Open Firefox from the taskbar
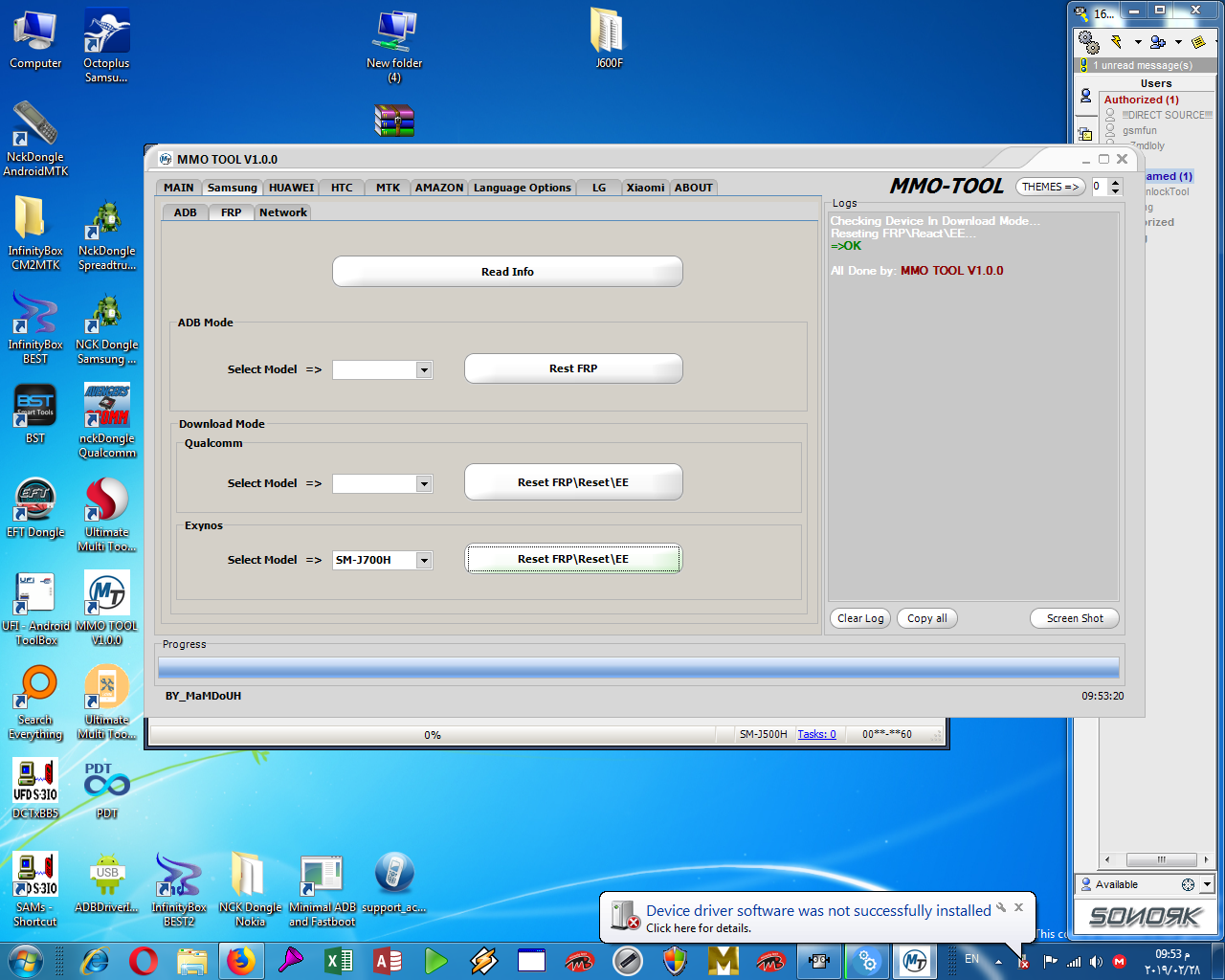Screen dimensions: 1225x980 [242, 960]
